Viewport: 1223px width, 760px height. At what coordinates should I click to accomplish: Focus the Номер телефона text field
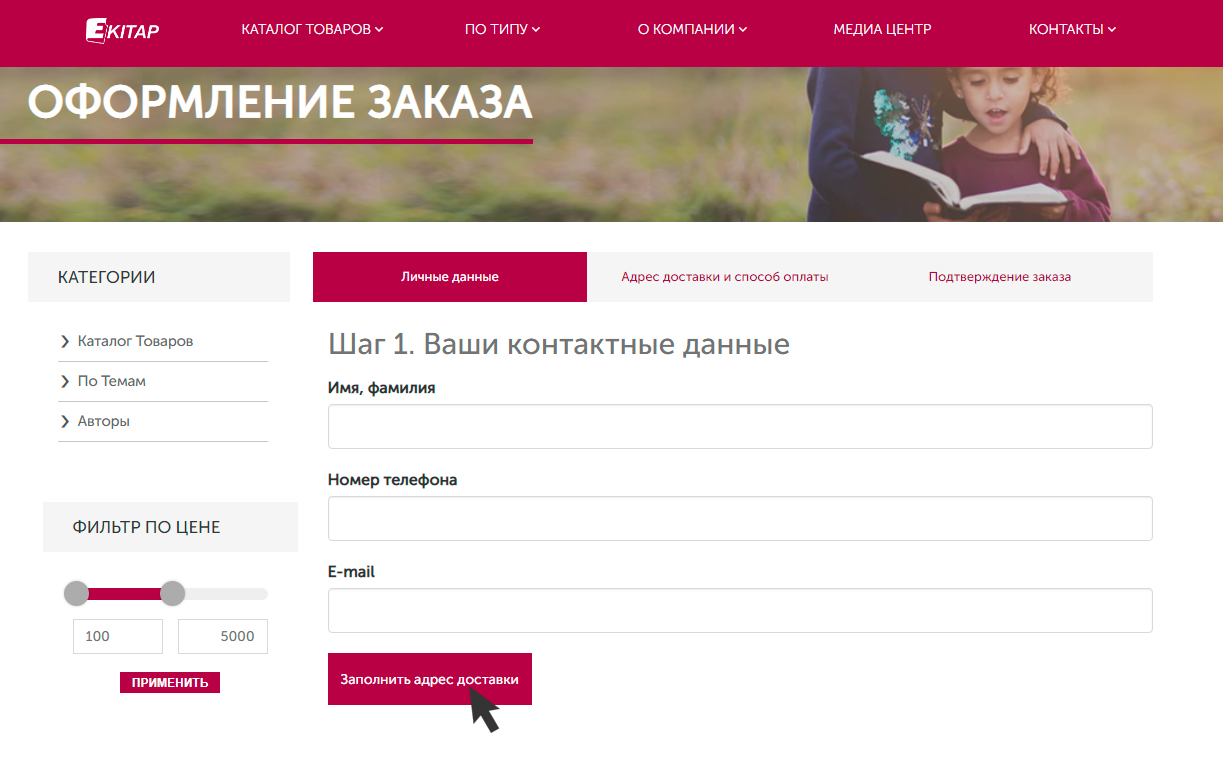(x=740, y=519)
